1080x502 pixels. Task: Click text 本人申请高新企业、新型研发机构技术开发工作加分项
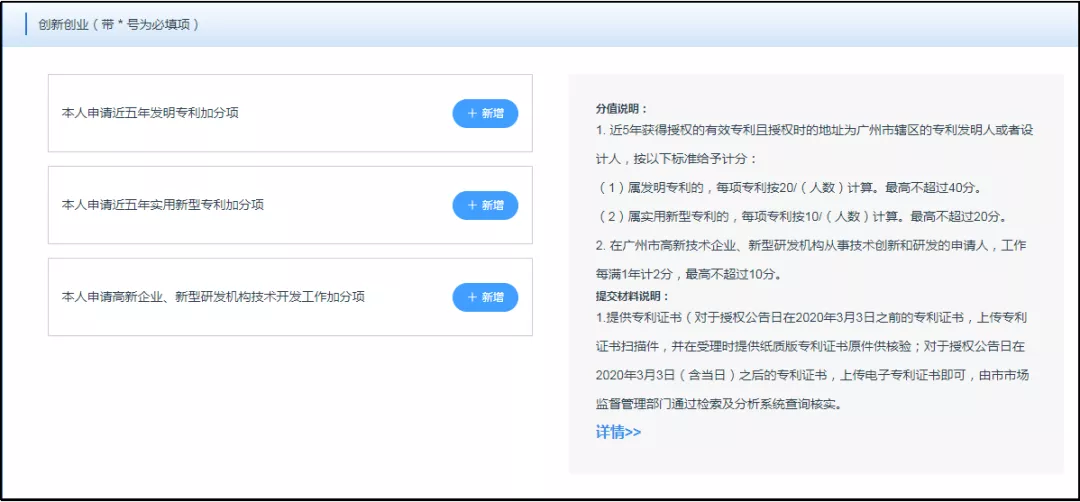pyautogui.click(x=213, y=297)
